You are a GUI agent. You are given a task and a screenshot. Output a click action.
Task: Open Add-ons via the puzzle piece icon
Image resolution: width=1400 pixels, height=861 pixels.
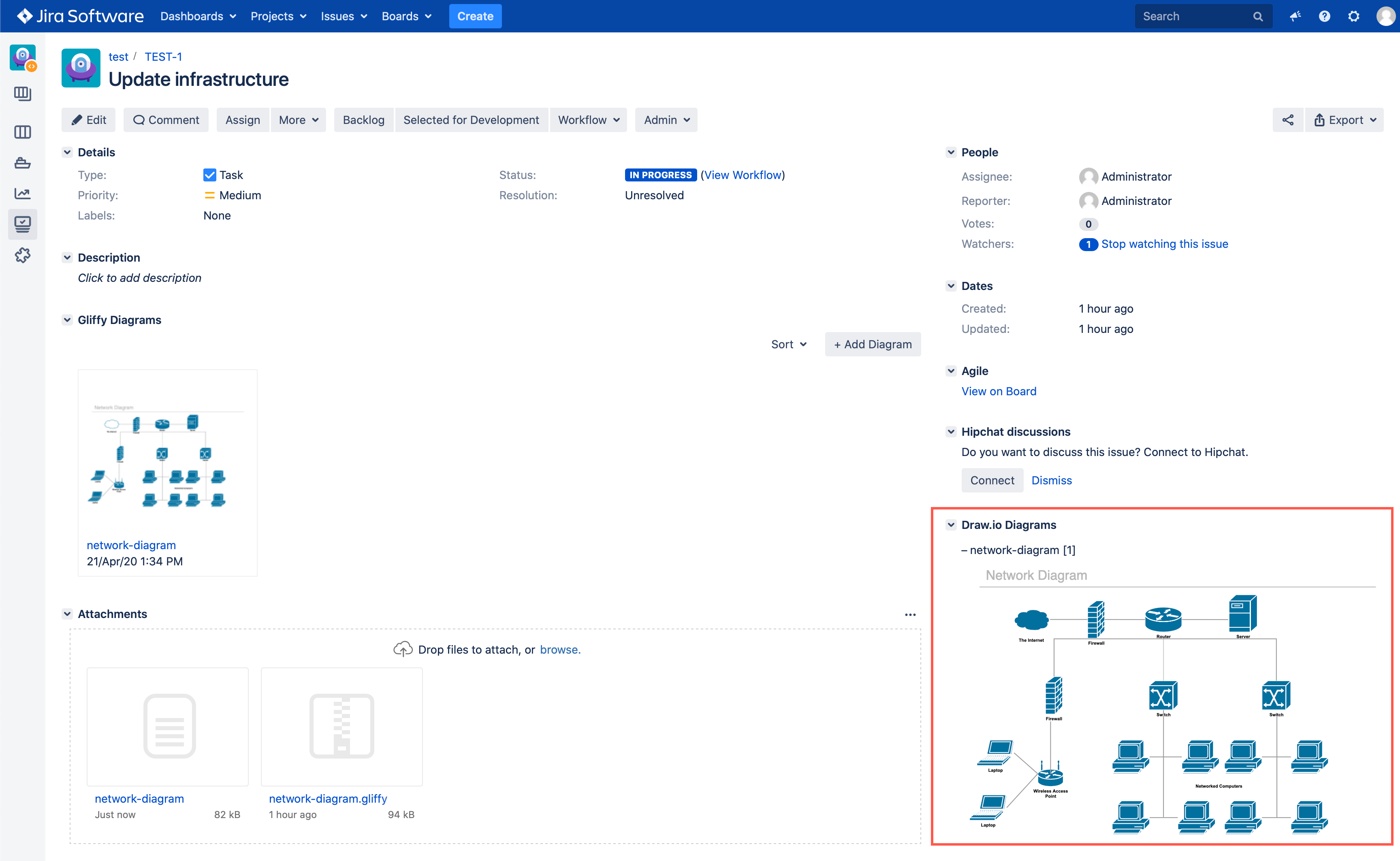point(23,256)
